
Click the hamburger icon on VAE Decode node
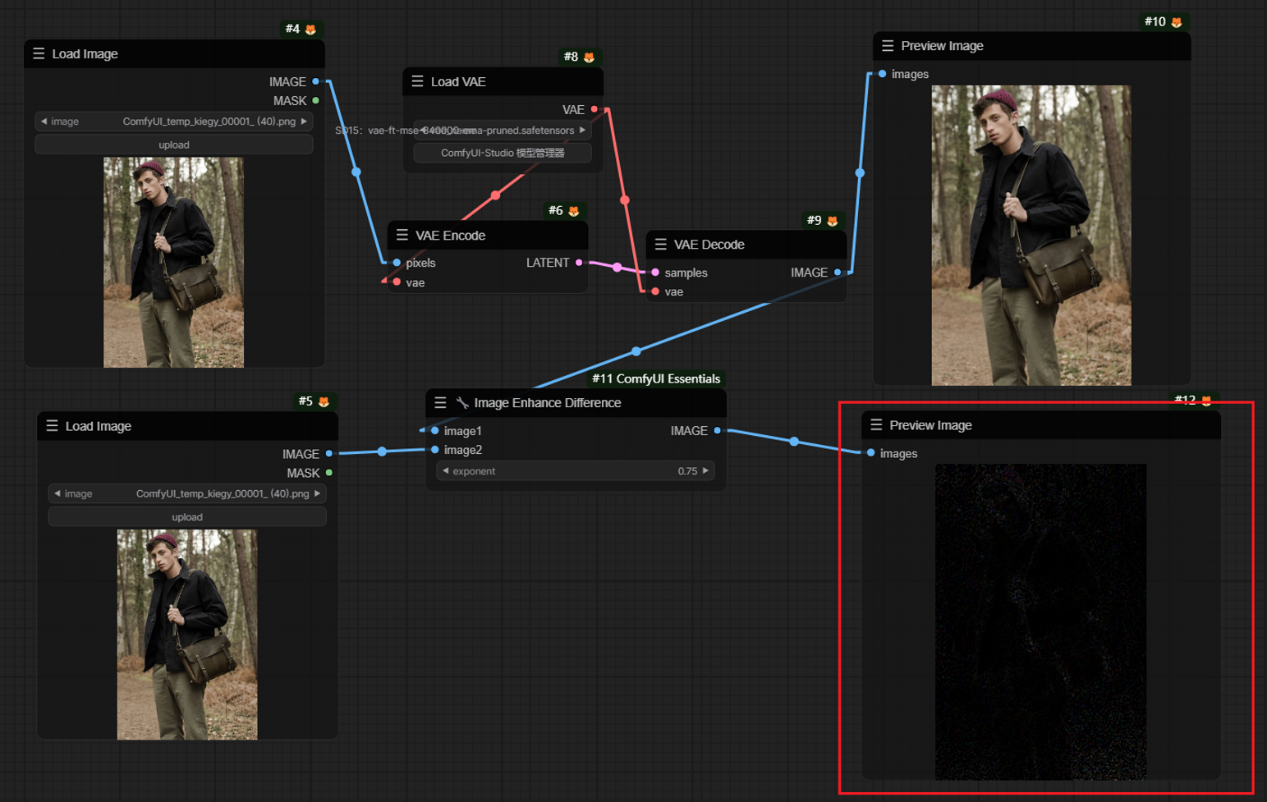coord(660,244)
